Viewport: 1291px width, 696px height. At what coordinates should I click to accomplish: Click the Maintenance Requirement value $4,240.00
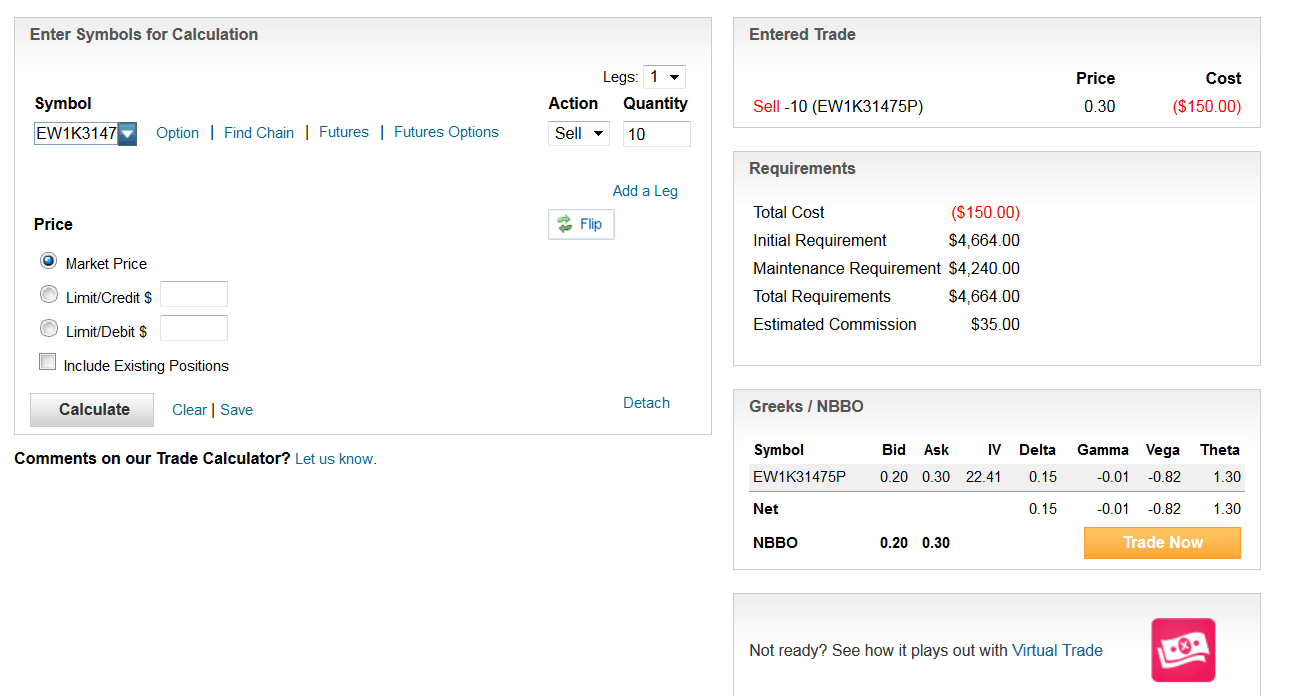(x=984, y=268)
